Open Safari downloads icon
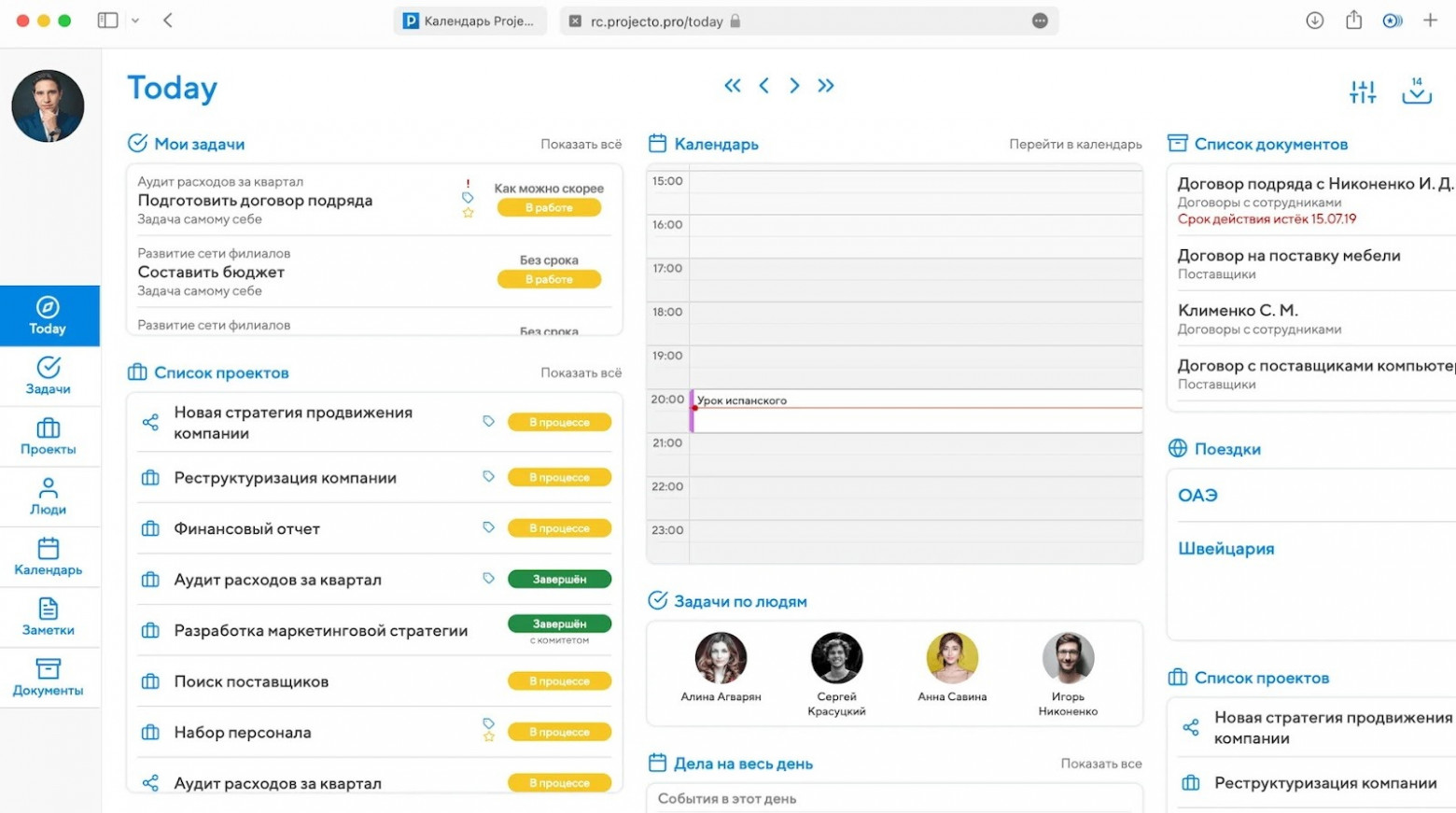 (x=1314, y=21)
